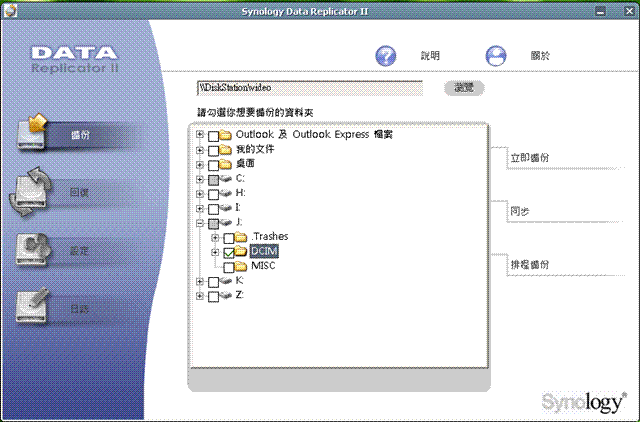Select the MISC folder name
Viewport: 640px width, 422px height.
click(263, 266)
